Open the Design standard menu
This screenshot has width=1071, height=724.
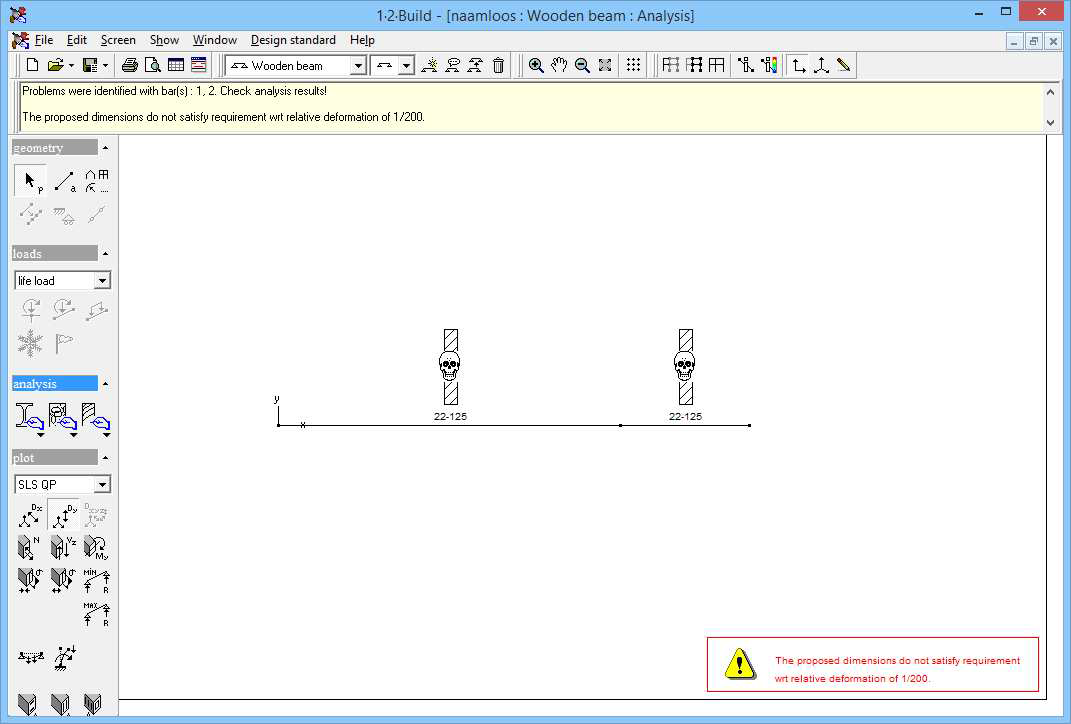pos(293,40)
